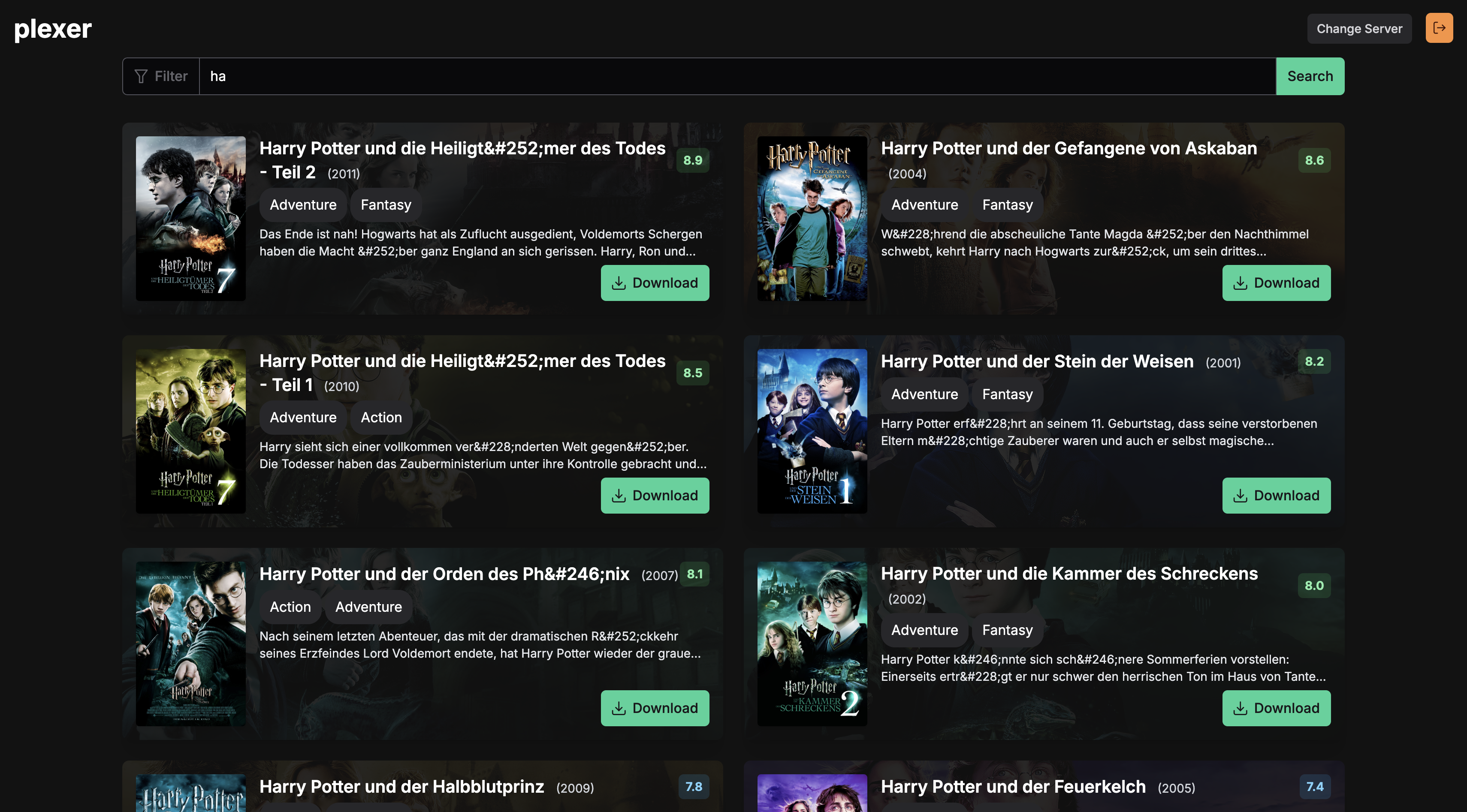The width and height of the screenshot is (1467, 812).
Task: Click the Stein der Weisen movie poster
Action: pos(812,430)
